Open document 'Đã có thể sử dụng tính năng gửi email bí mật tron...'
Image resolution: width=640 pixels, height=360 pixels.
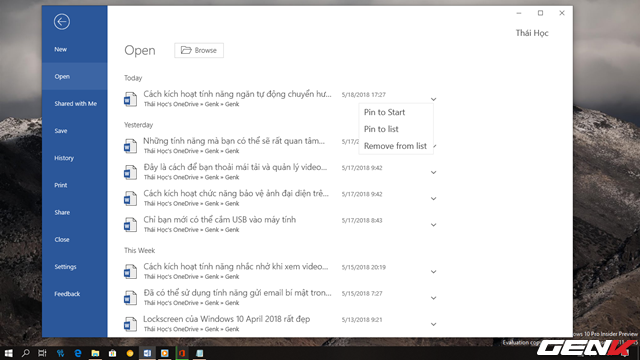pyautogui.click(x=237, y=293)
